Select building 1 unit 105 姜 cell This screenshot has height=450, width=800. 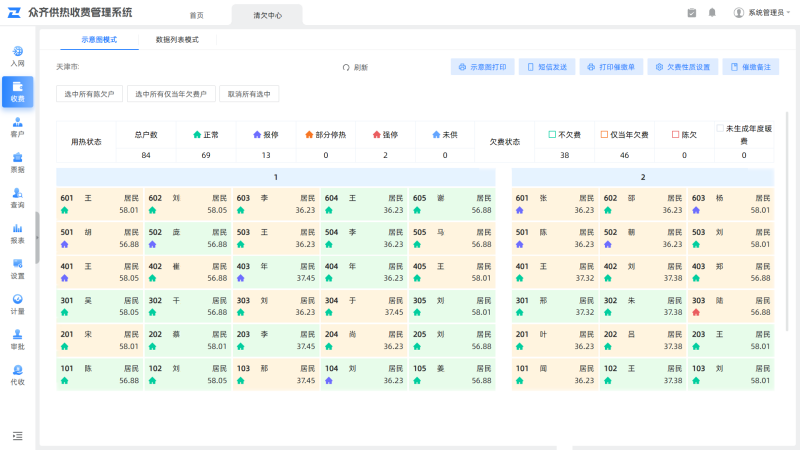(452, 374)
